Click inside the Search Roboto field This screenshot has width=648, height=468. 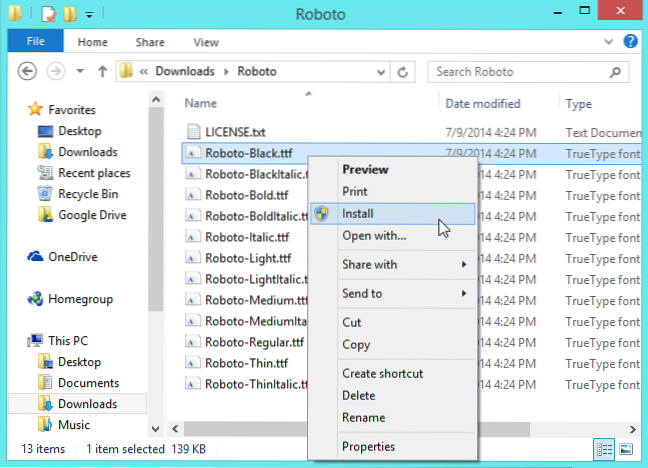(520, 72)
